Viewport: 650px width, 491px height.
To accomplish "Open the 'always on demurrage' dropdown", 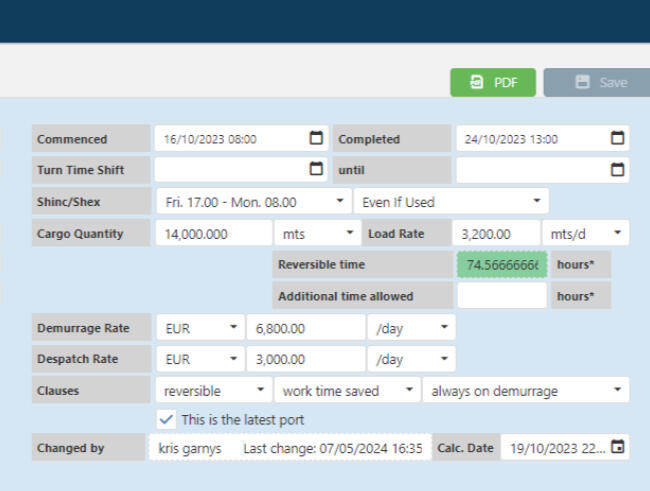I will pyautogui.click(x=526, y=390).
